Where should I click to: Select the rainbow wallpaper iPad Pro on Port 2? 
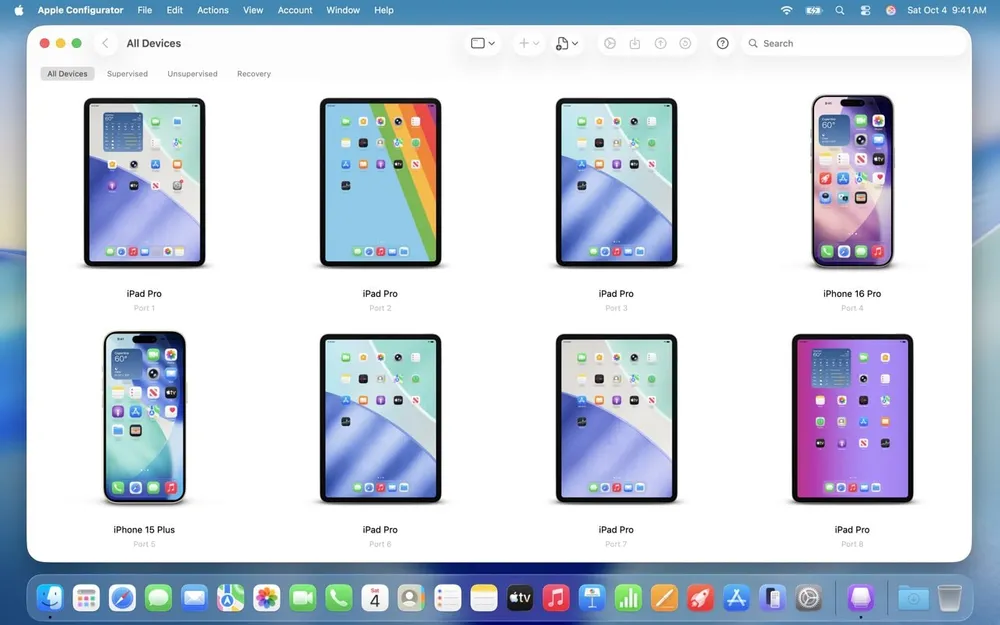click(x=381, y=182)
